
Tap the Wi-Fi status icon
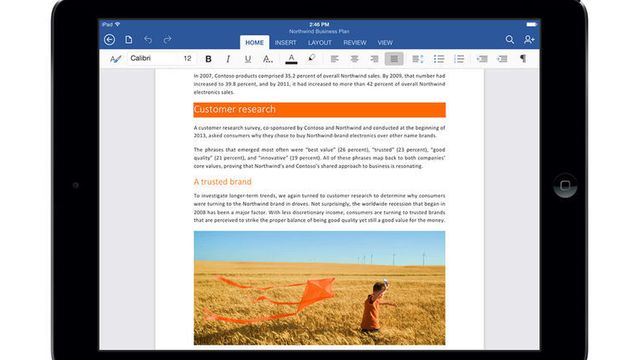coord(118,24)
